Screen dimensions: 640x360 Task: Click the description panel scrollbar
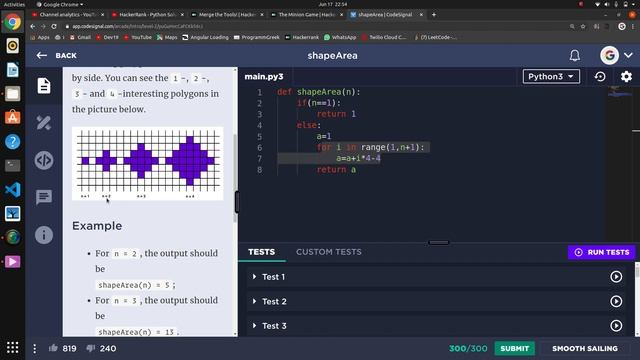click(x=235, y=178)
